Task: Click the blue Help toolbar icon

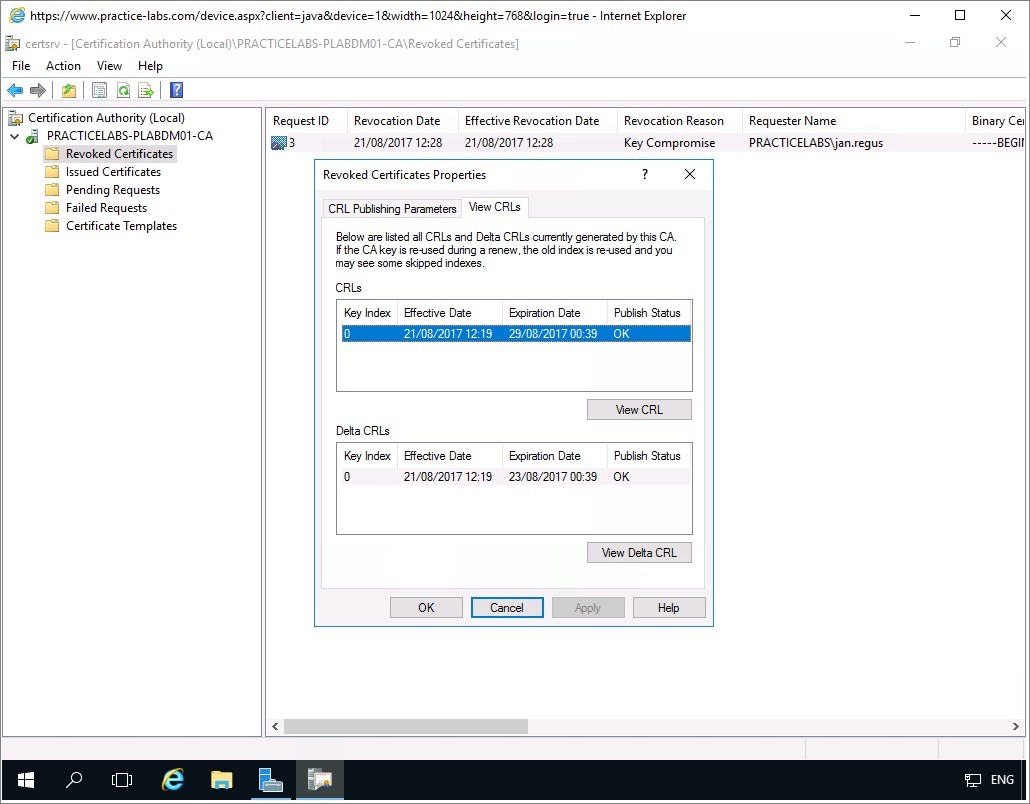Action: click(x=177, y=90)
